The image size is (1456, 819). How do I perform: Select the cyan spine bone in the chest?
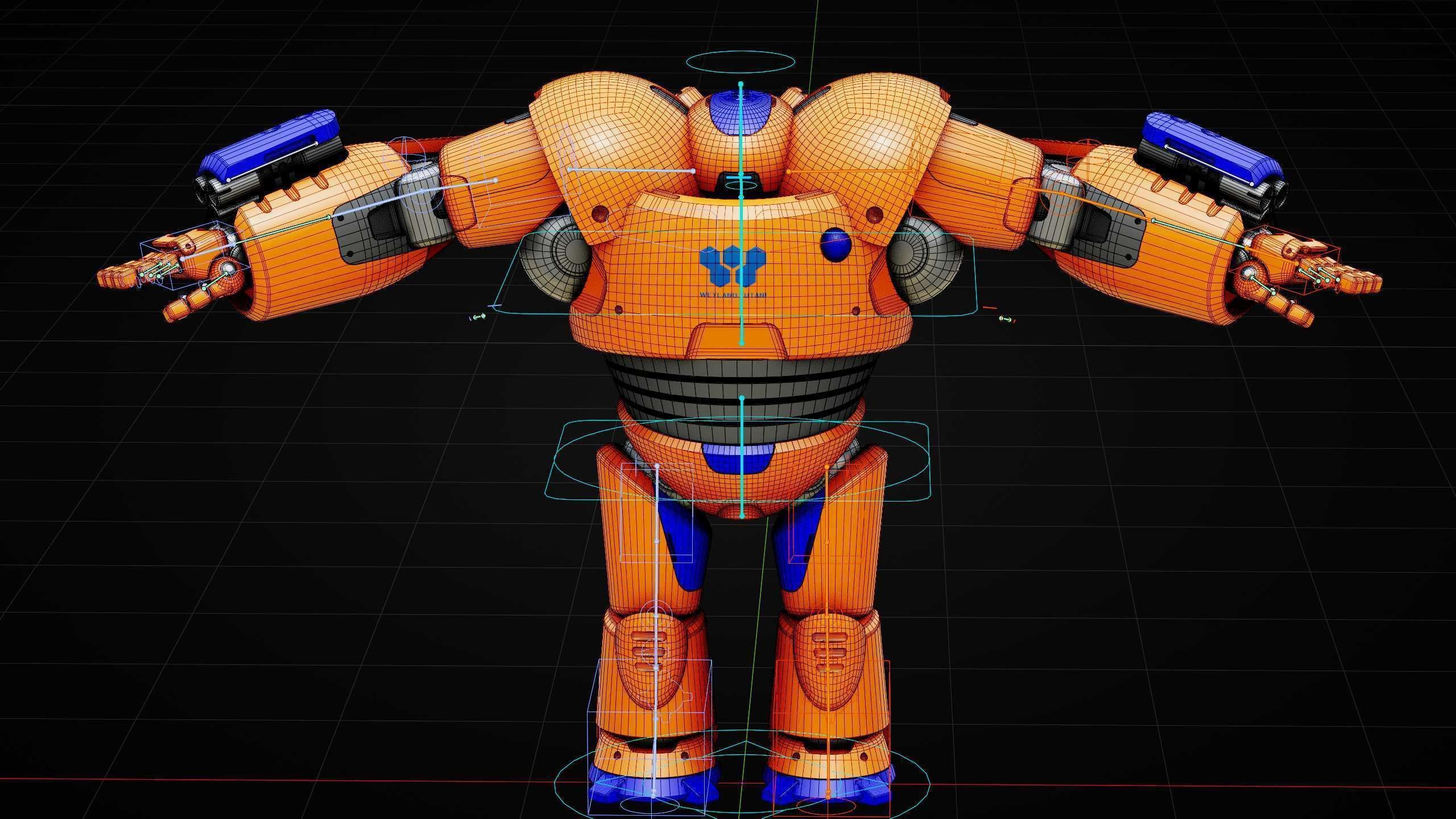pos(741,269)
